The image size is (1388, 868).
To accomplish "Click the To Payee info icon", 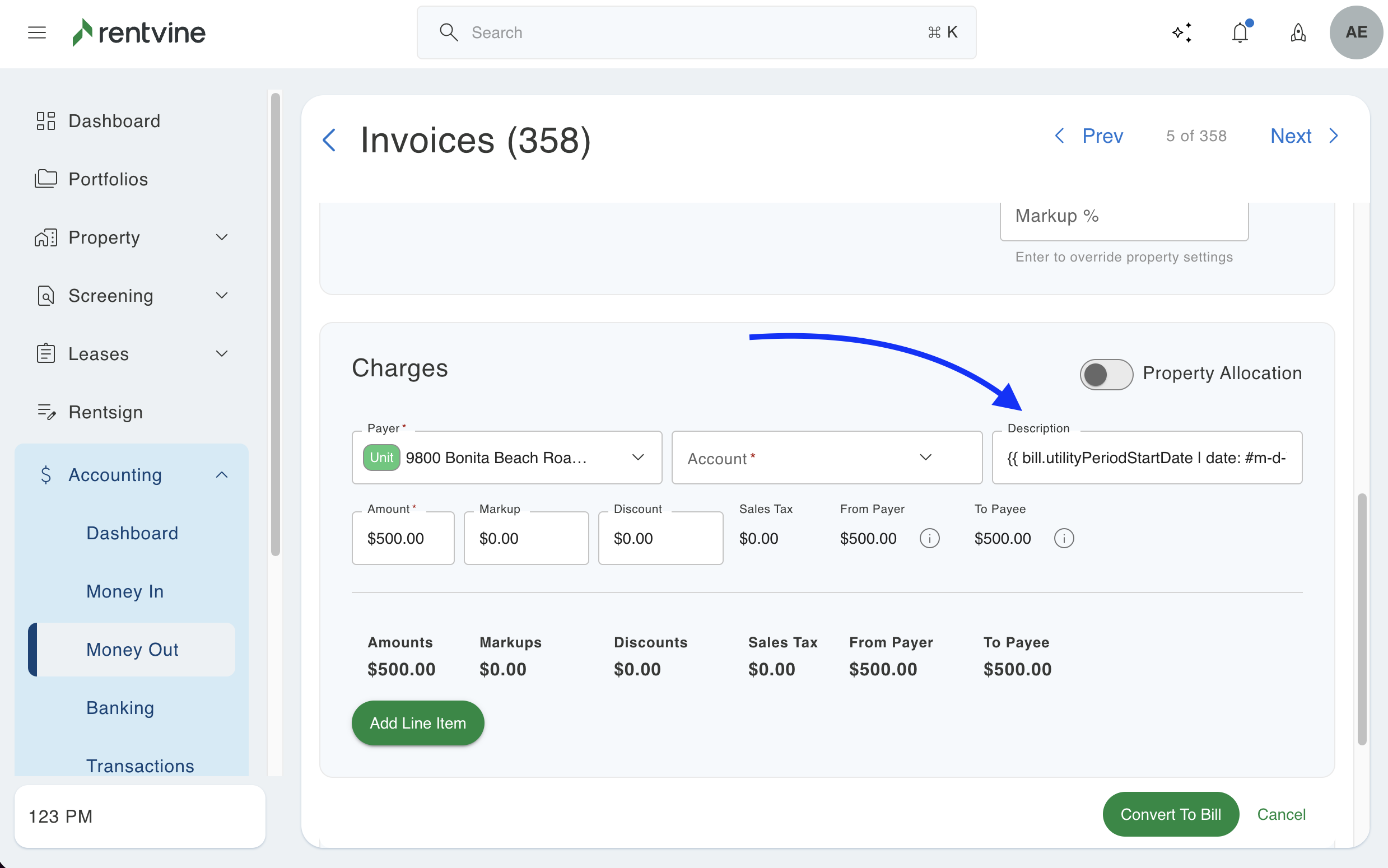I will click(x=1064, y=539).
